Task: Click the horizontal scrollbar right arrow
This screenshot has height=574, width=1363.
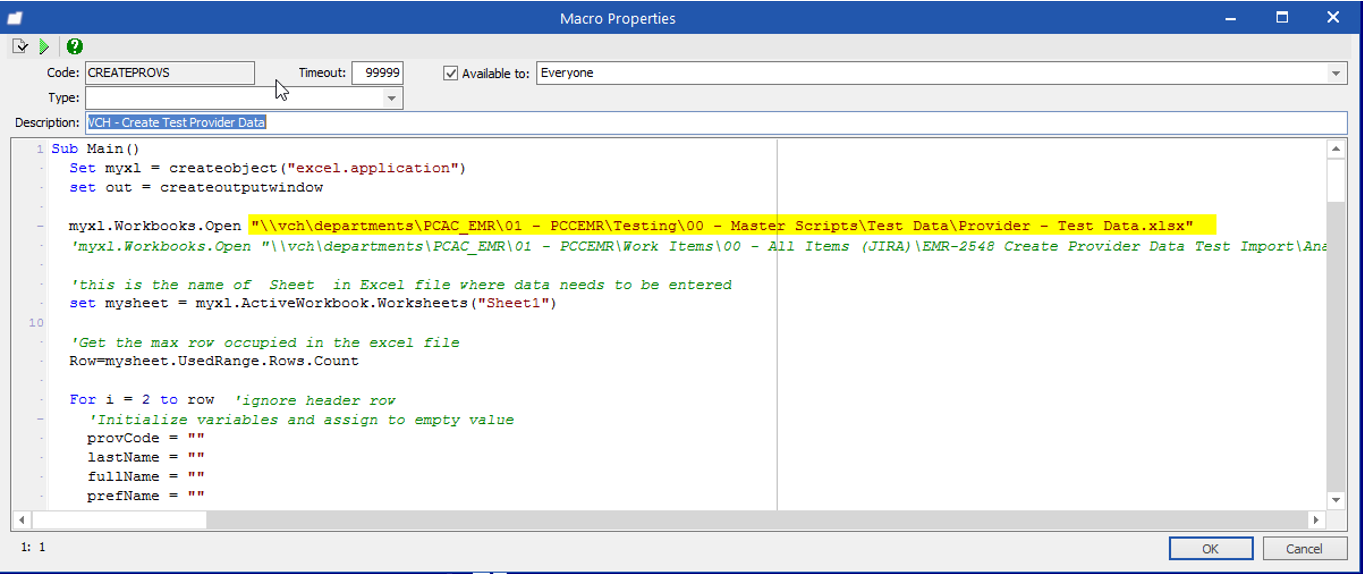Action: [x=1316, y=519]
